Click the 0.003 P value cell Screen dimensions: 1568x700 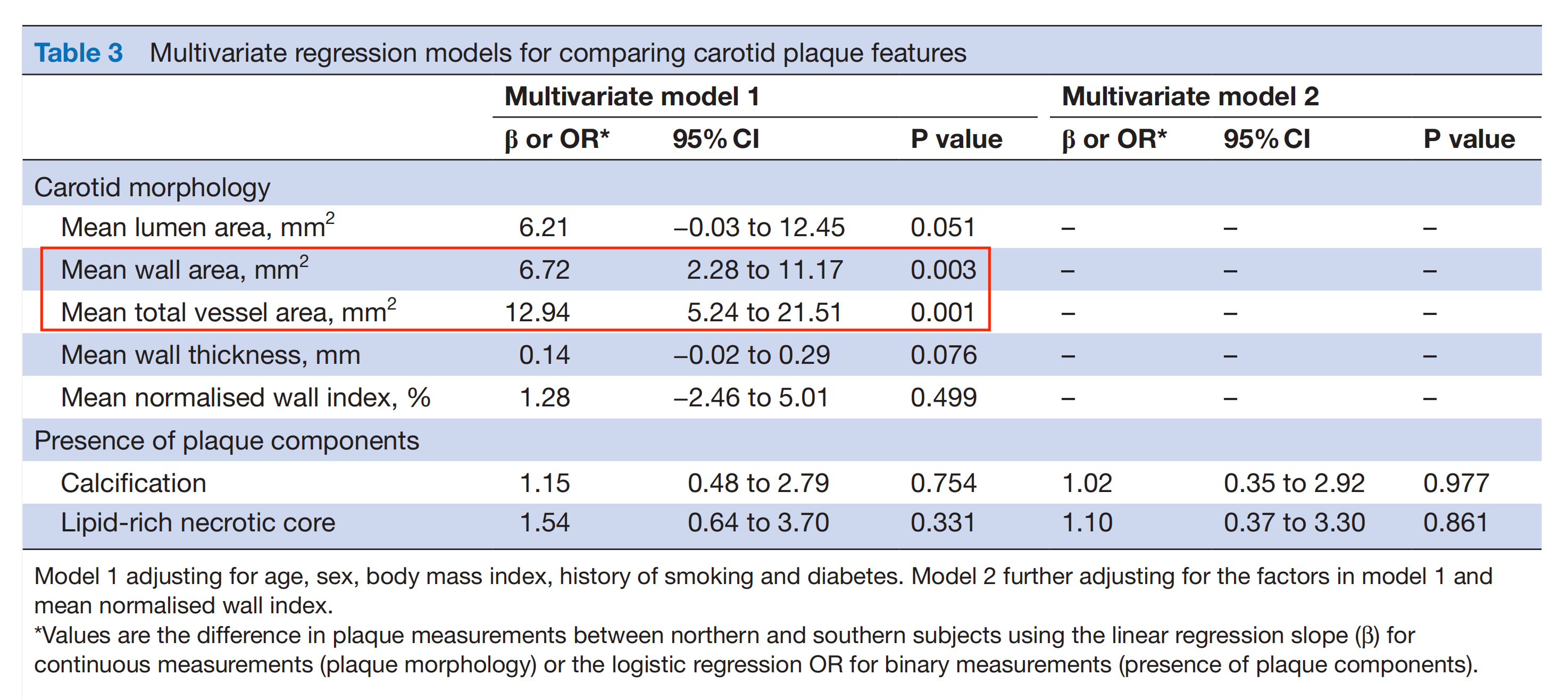[x=943, y=270]
